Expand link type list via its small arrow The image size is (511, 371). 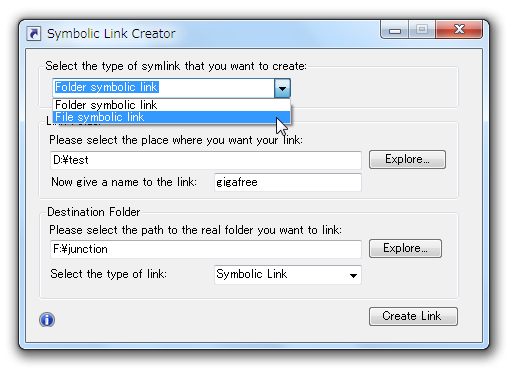353,275
